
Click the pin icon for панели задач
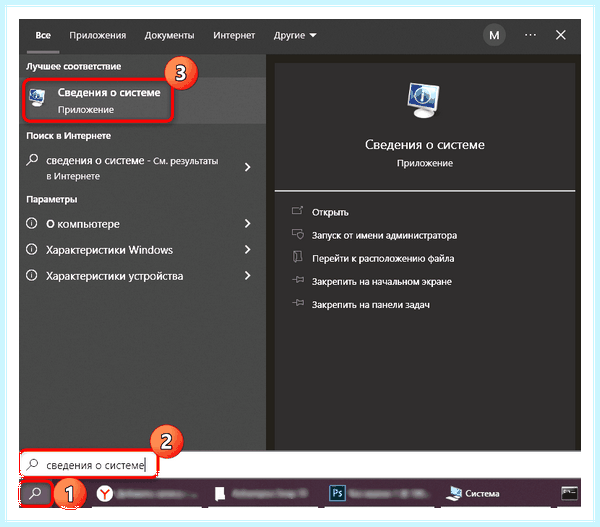click(298, 303)
